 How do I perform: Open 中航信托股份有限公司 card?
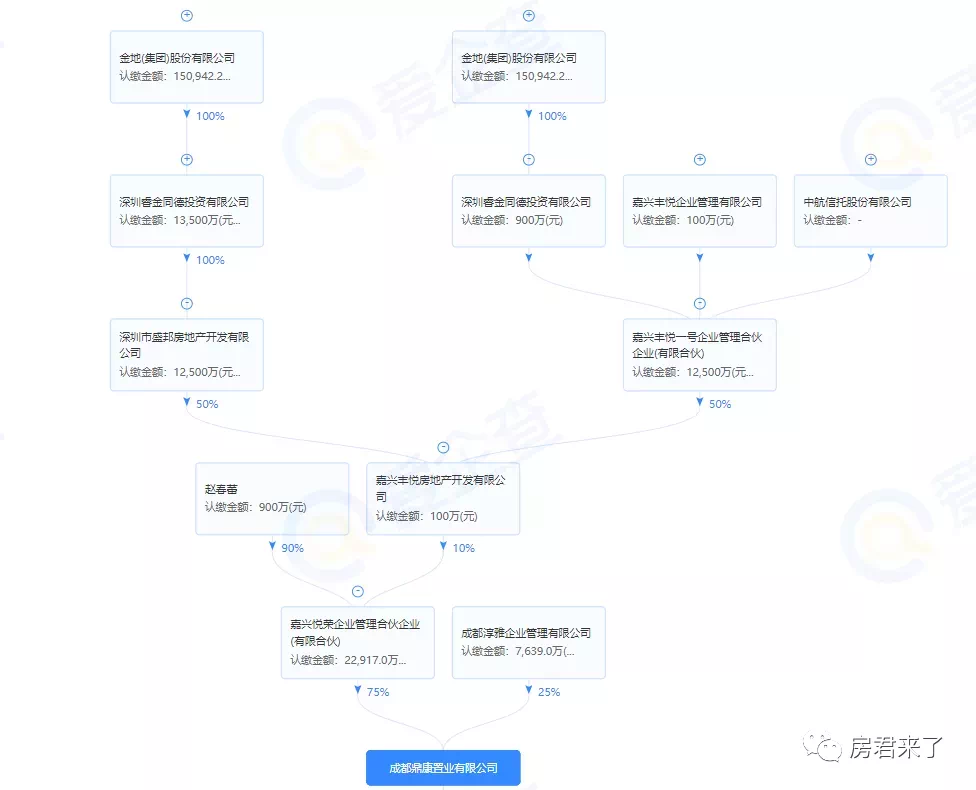871,210
